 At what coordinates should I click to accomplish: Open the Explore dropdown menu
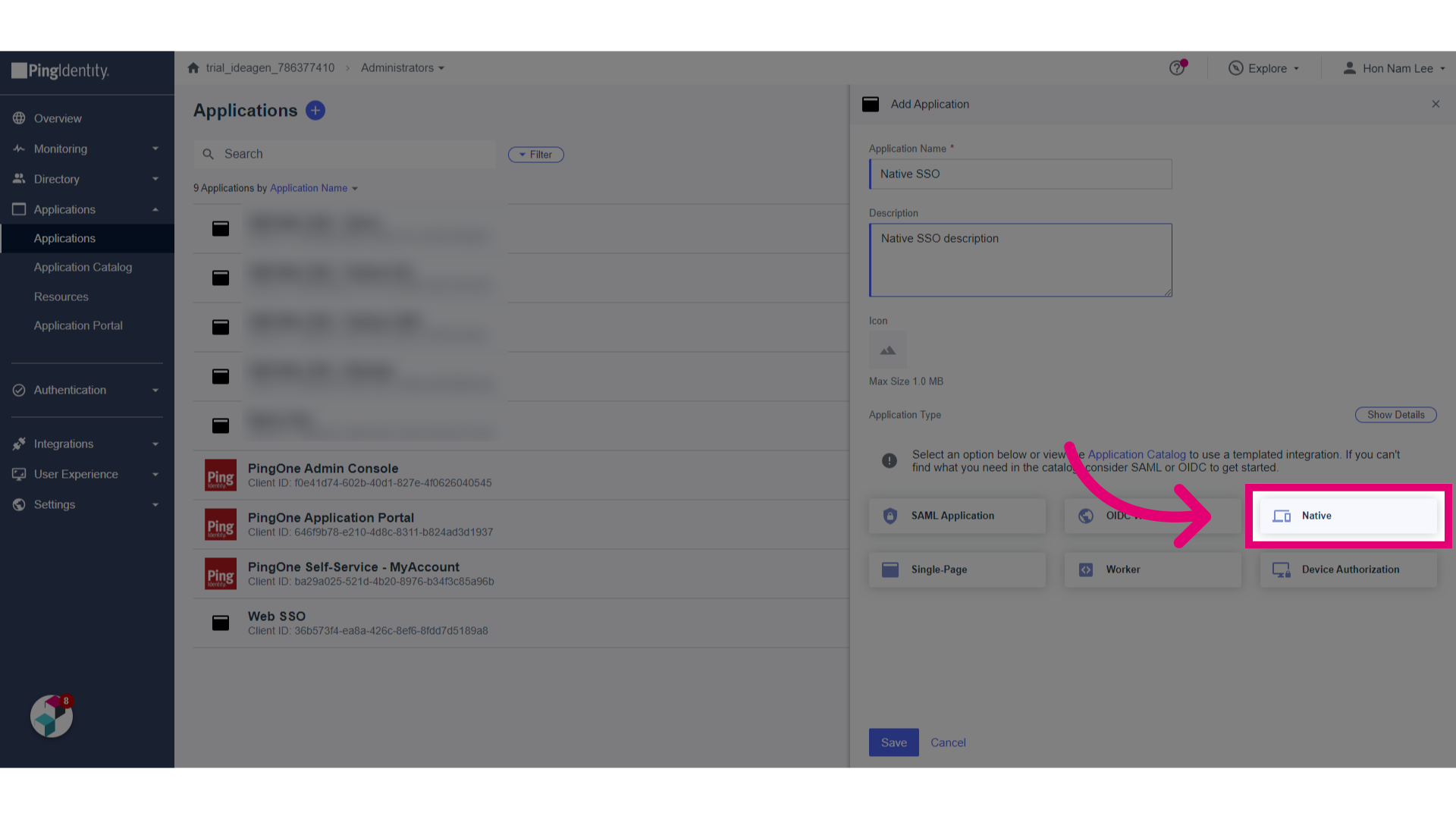click(x=1265, y=68)
